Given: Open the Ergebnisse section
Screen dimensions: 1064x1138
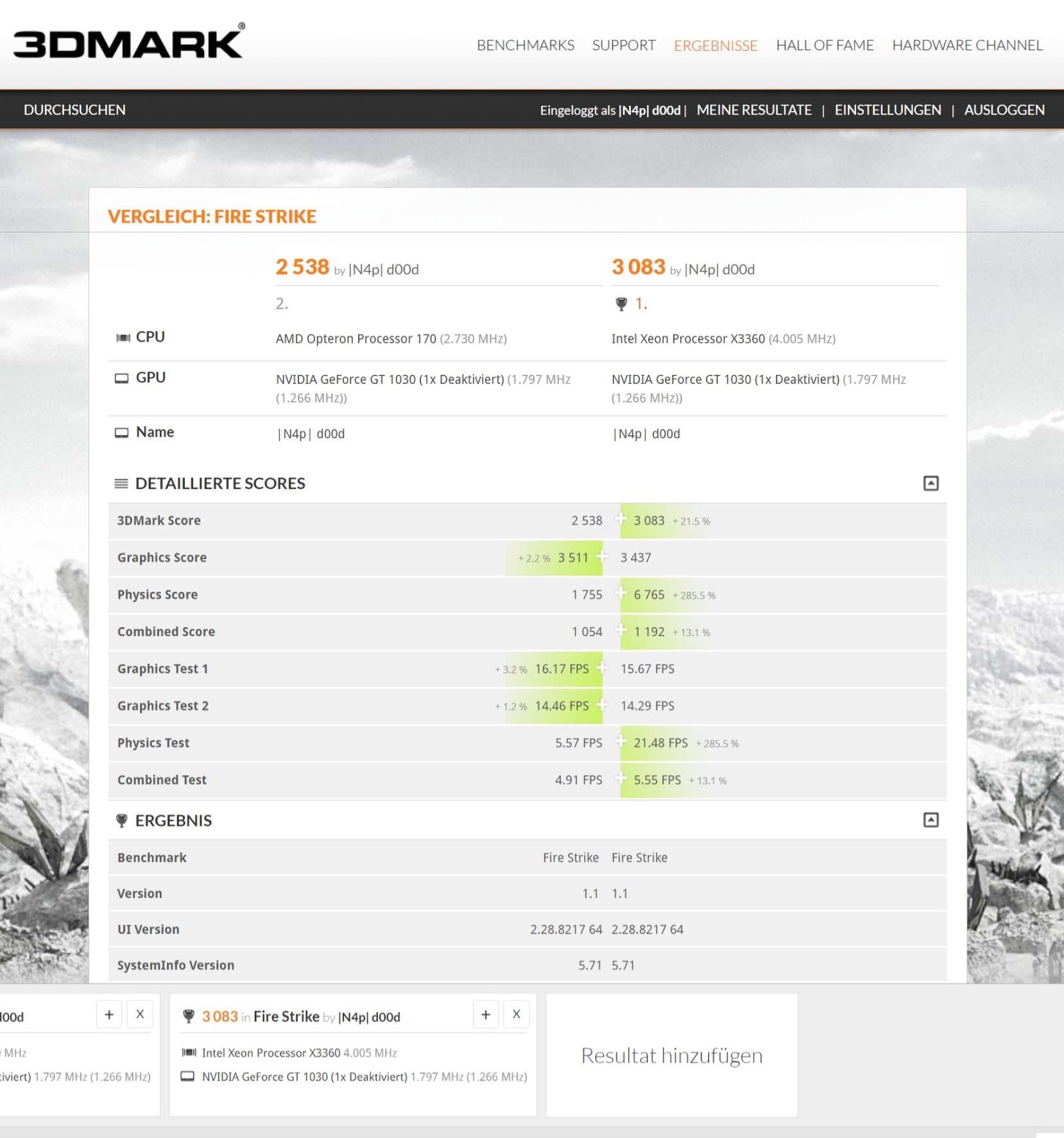Looking at the screenshot, I should click(x=716, y=46).
